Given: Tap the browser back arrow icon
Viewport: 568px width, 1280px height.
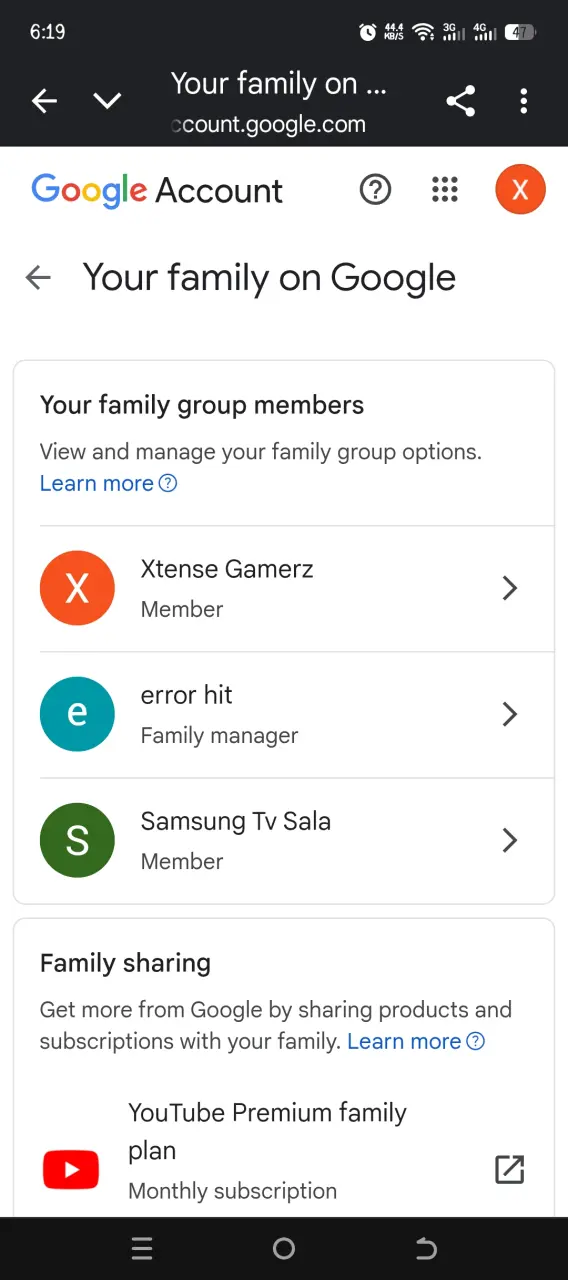Looking at the screenshot, I should 44,101.
